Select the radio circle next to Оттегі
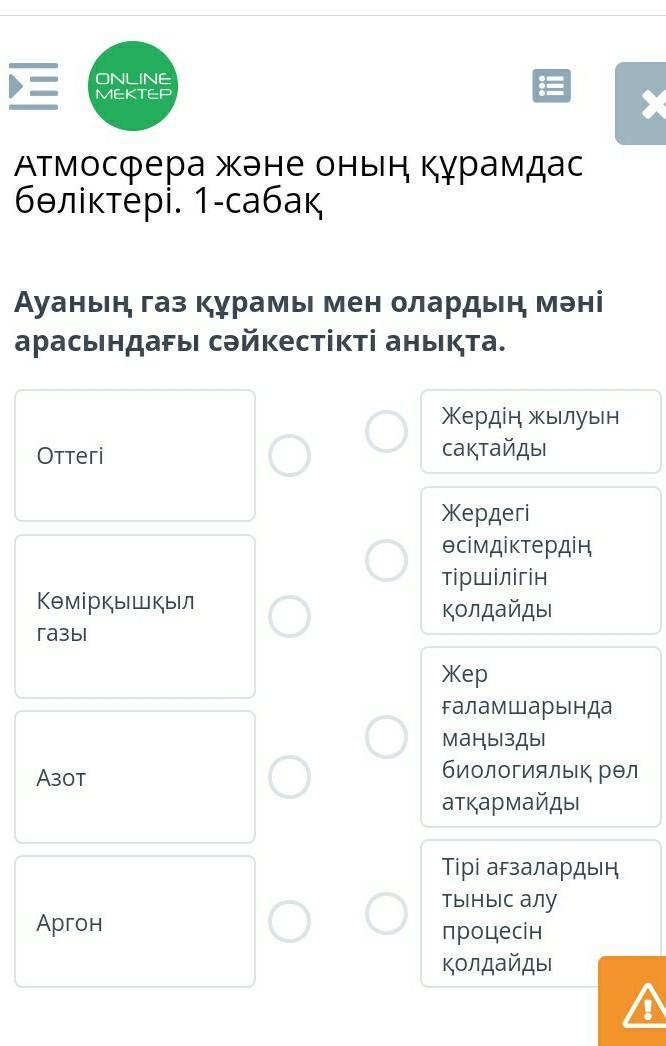666x1046 pixels. point(289,455)
